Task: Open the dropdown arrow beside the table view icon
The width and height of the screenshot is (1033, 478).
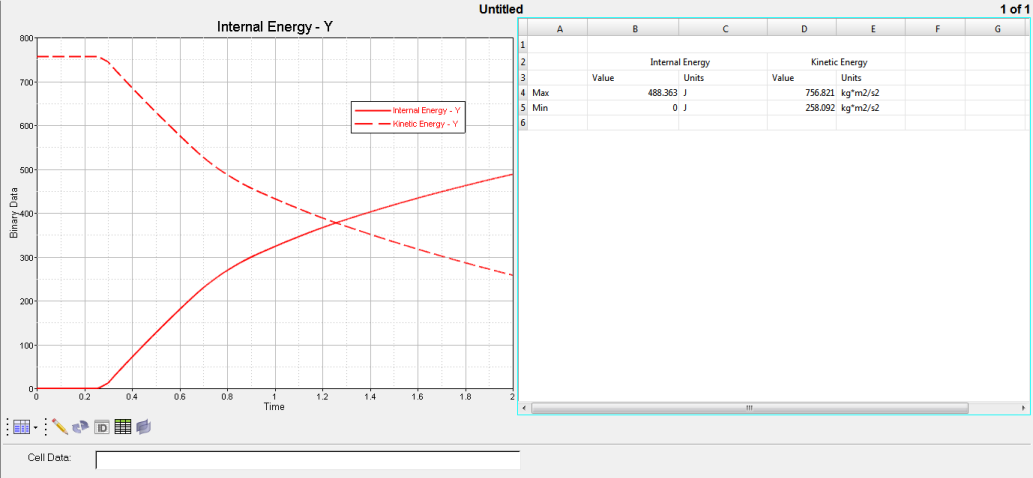Action: point(34,428)
